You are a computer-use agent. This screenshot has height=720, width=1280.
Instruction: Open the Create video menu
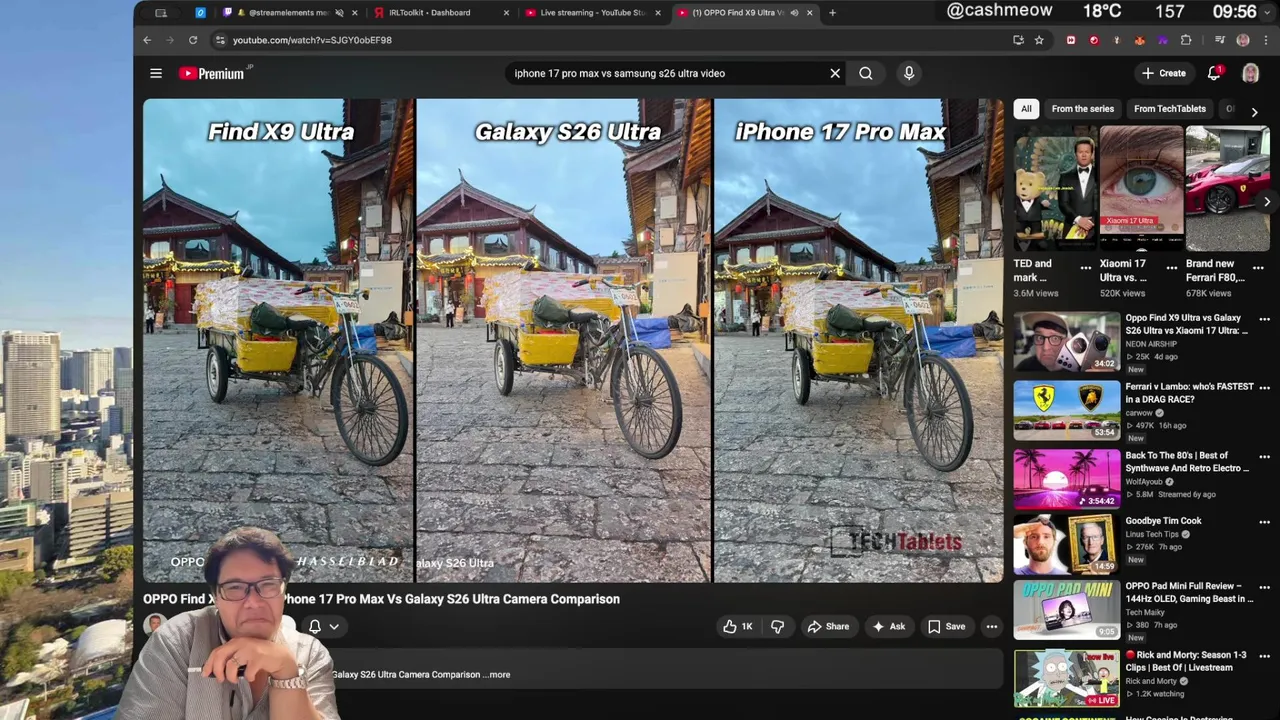pyautogui.click(x=1164, y=73)
